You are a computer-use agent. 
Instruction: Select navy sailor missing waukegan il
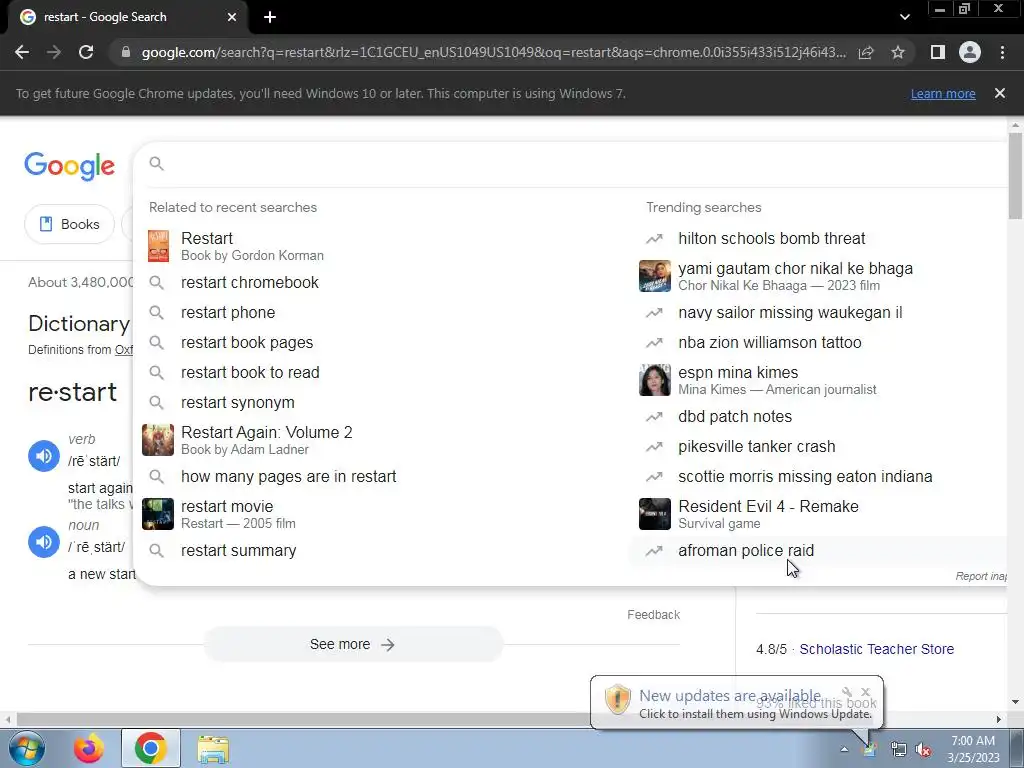tap(820, 312)
